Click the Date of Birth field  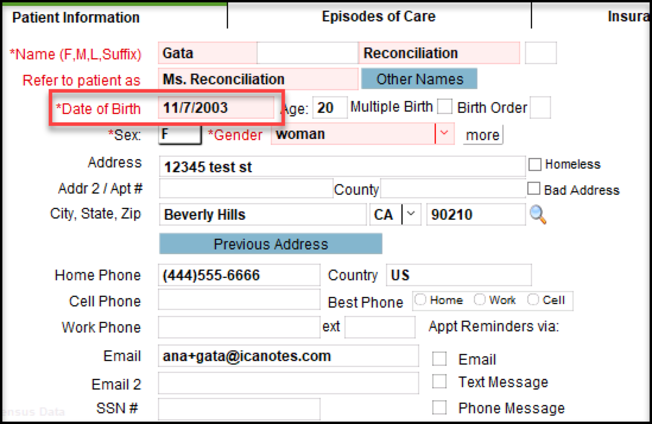click(215, 107)
